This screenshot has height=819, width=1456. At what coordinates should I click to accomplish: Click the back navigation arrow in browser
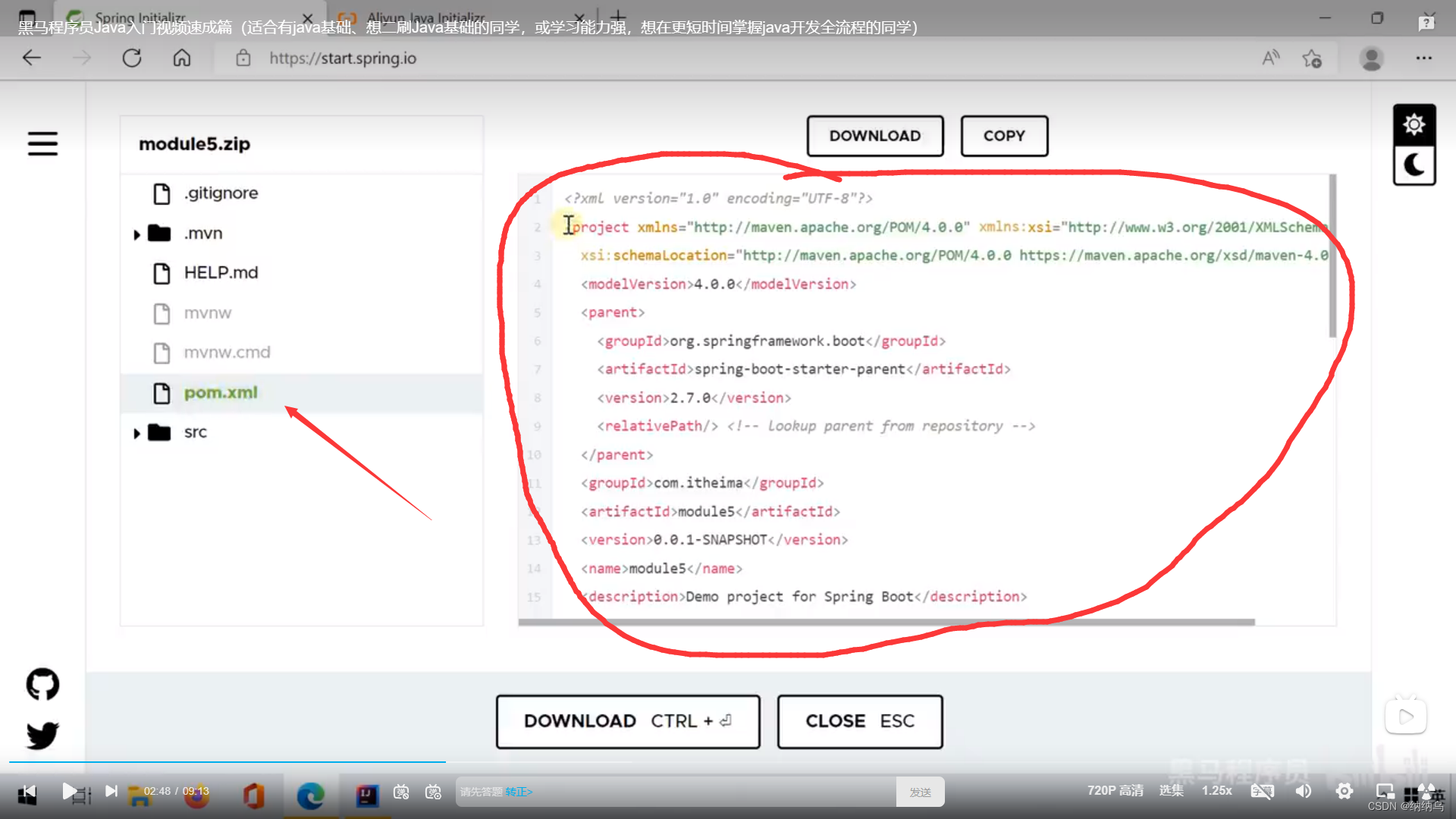33,57
